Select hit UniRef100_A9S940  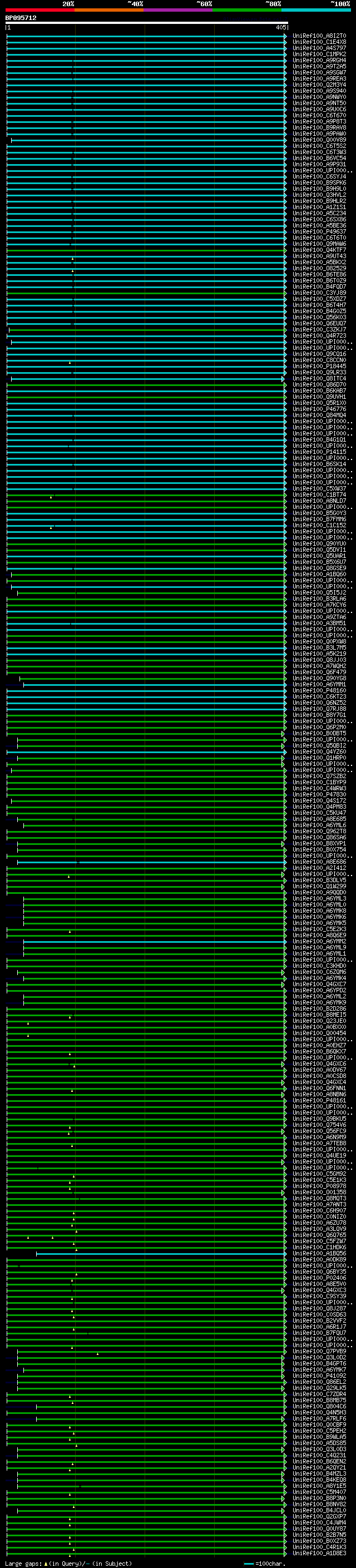click(319, 91)
